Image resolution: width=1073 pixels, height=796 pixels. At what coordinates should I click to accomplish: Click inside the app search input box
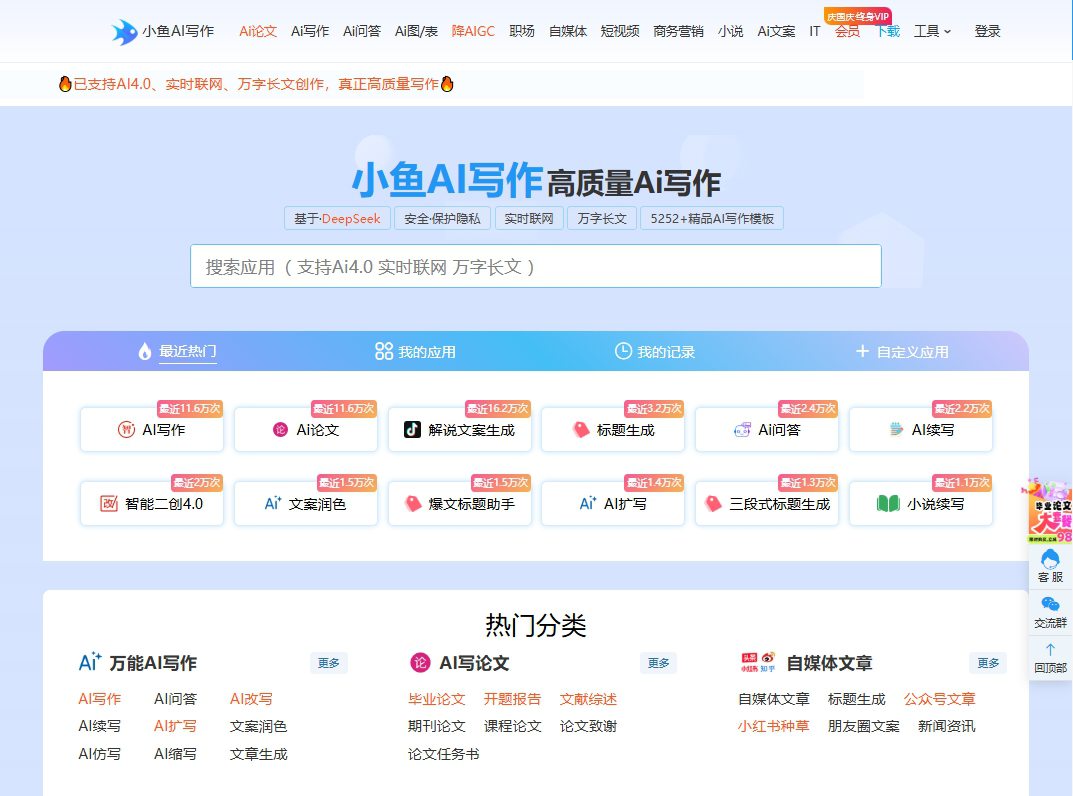point(536,265)
